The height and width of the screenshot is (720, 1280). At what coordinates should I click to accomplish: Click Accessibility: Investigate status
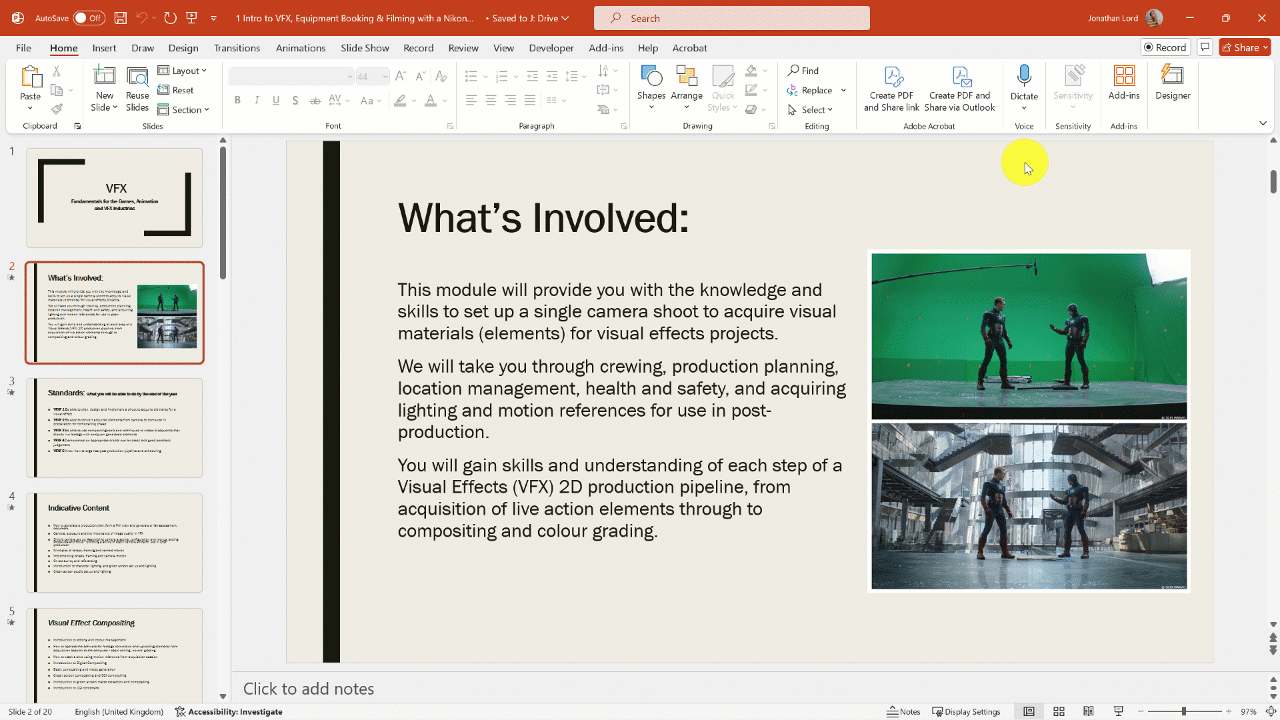(228, 712)
